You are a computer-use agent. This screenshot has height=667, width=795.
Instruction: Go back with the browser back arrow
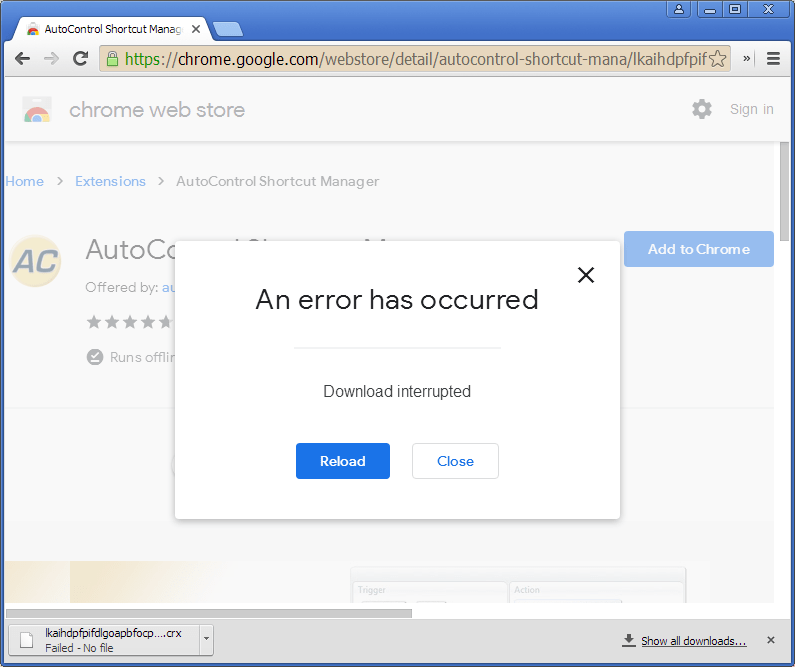[x=22, y=59]
